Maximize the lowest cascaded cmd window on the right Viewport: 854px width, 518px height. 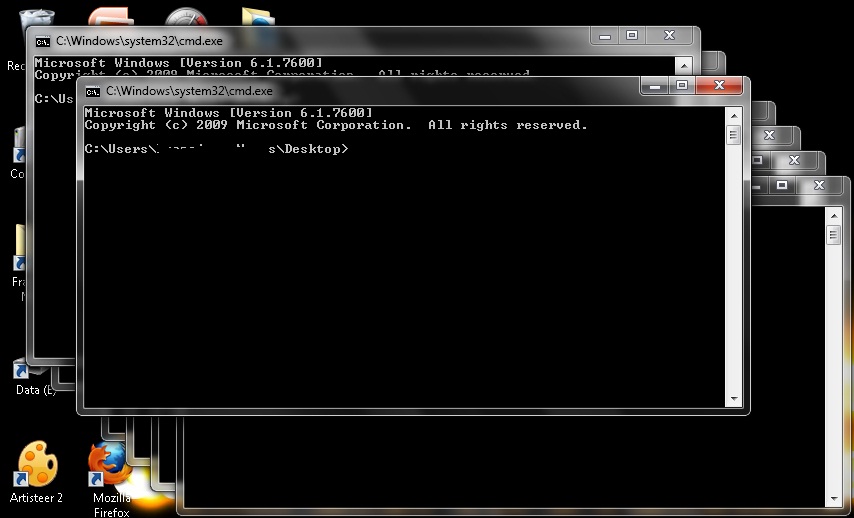point(782,185)
